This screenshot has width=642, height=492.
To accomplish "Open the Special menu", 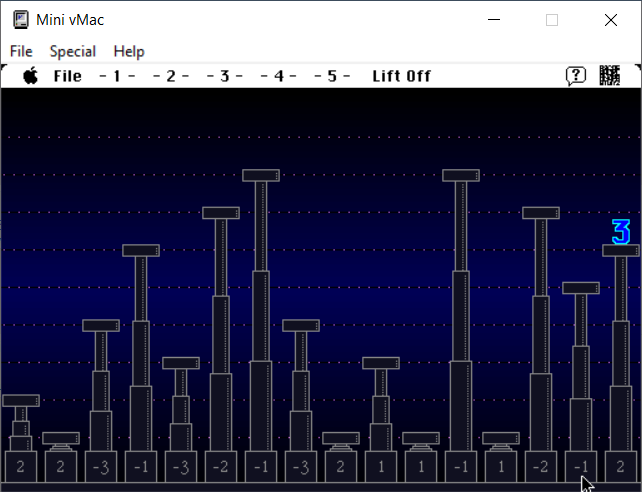I will coord(72,52).
